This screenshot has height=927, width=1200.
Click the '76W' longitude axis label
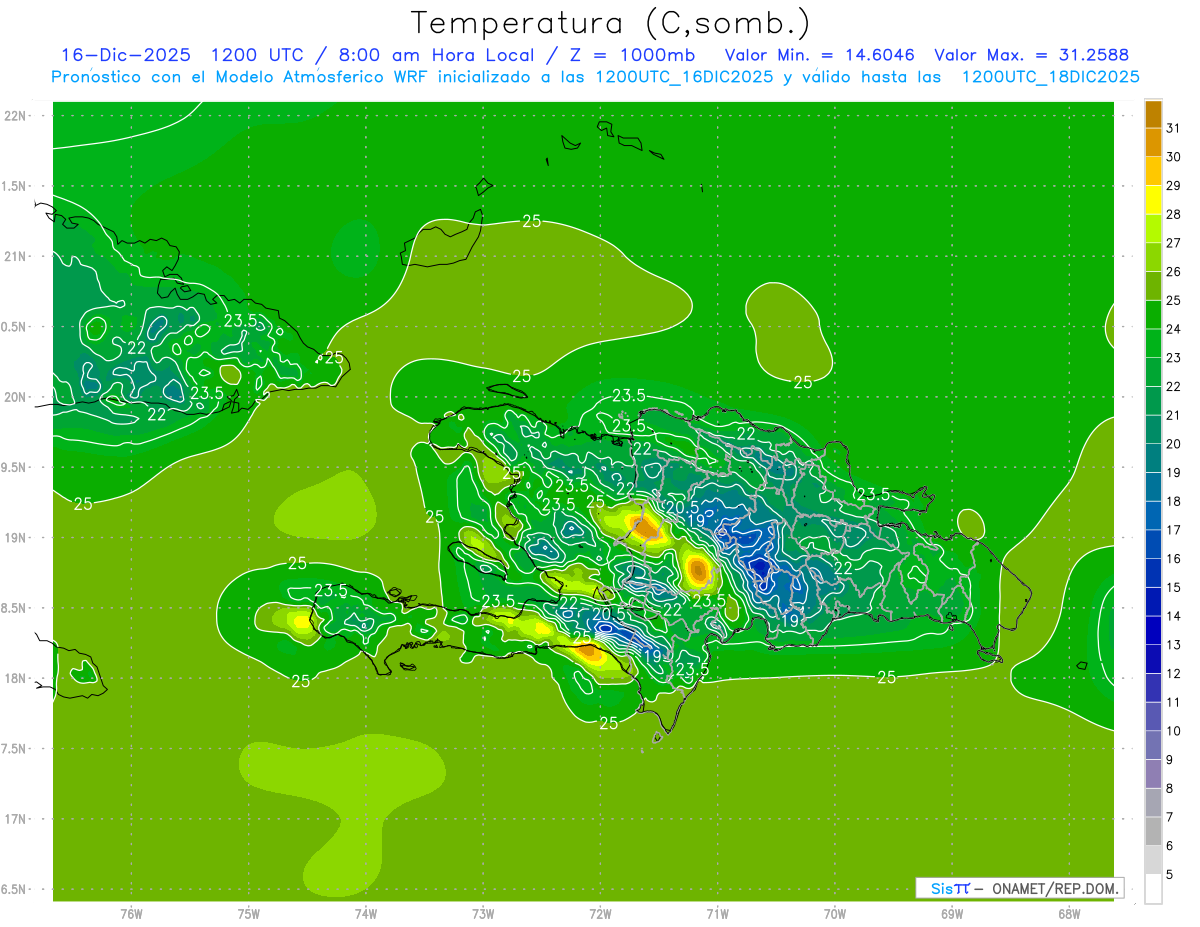[131, 913]
